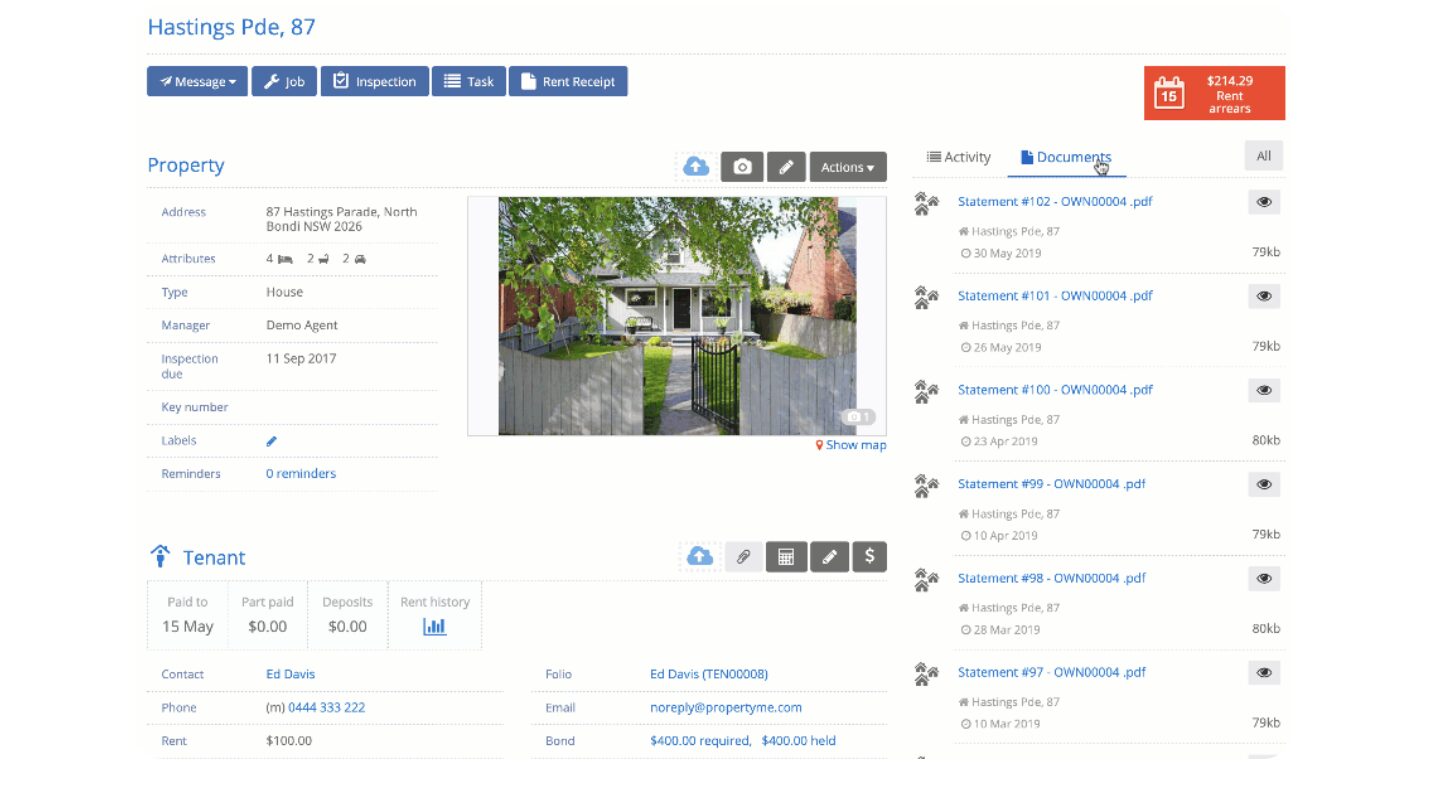Screen dimensions: 1440x788
Task: Open Statement #100 - OWN00004 .pdf
Action: point(1055,389)
